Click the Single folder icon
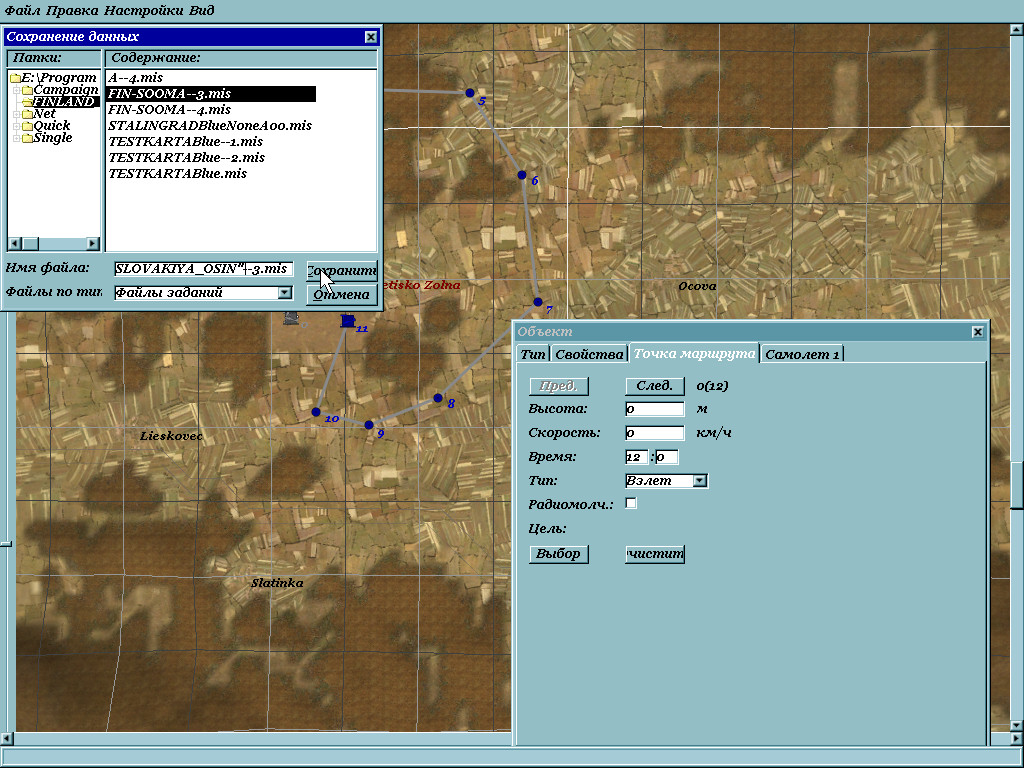This screenshot has height=768, width=1024. point(27,138)
